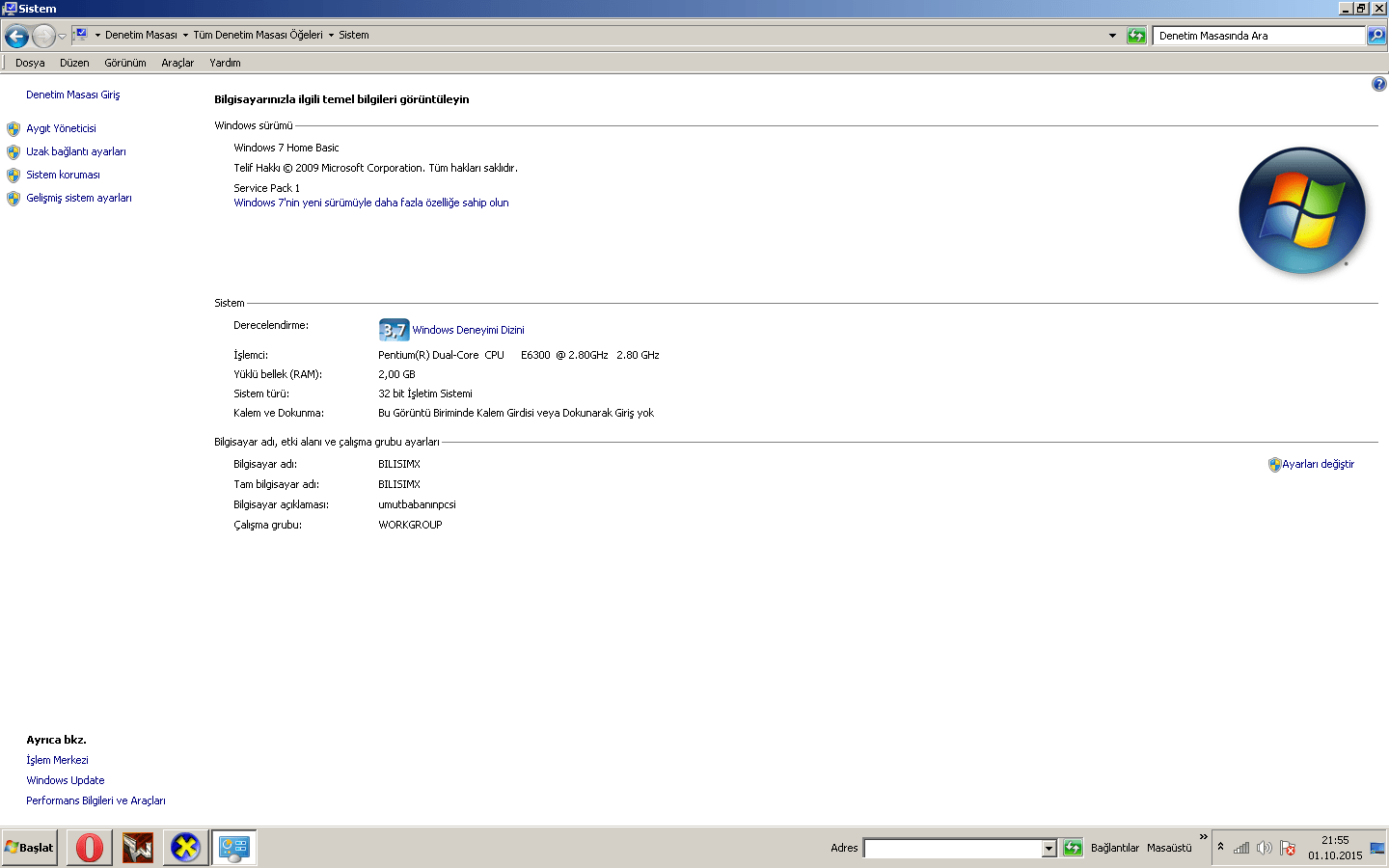Open Gelişmiş sistem ayarları

pos(79,198)
